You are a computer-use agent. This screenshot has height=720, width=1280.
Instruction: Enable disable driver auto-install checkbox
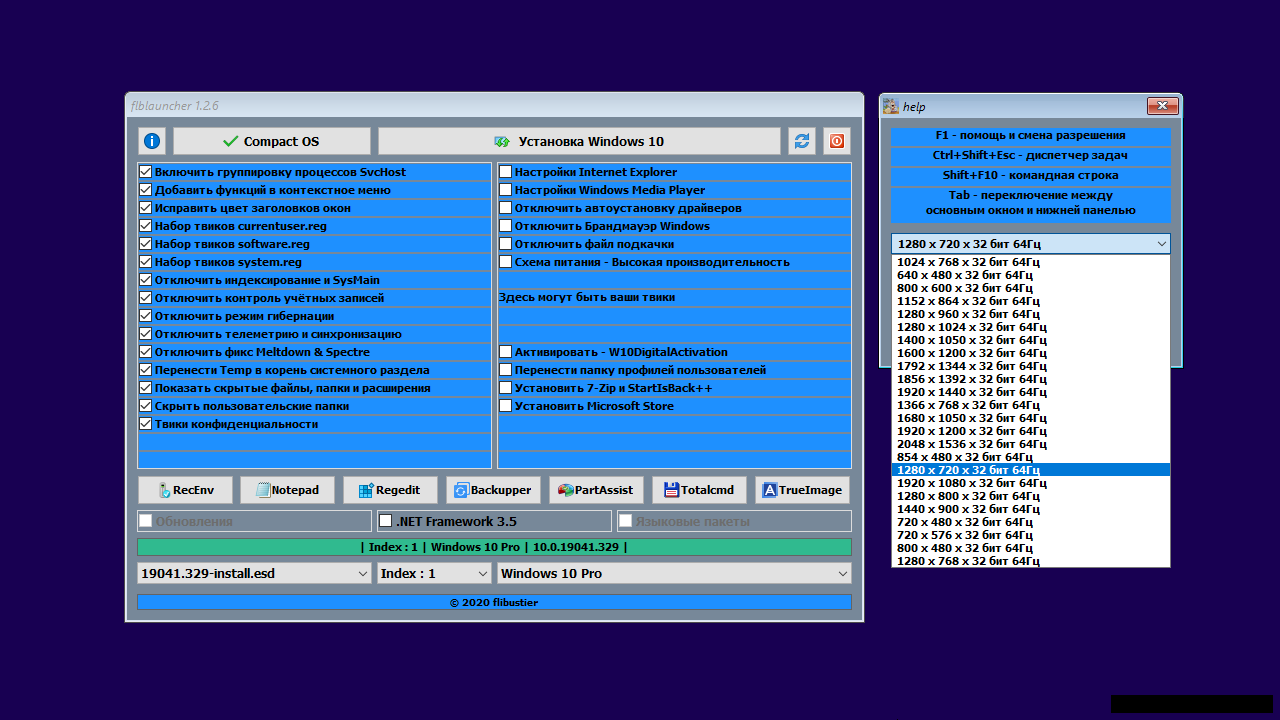coord(506,208)
